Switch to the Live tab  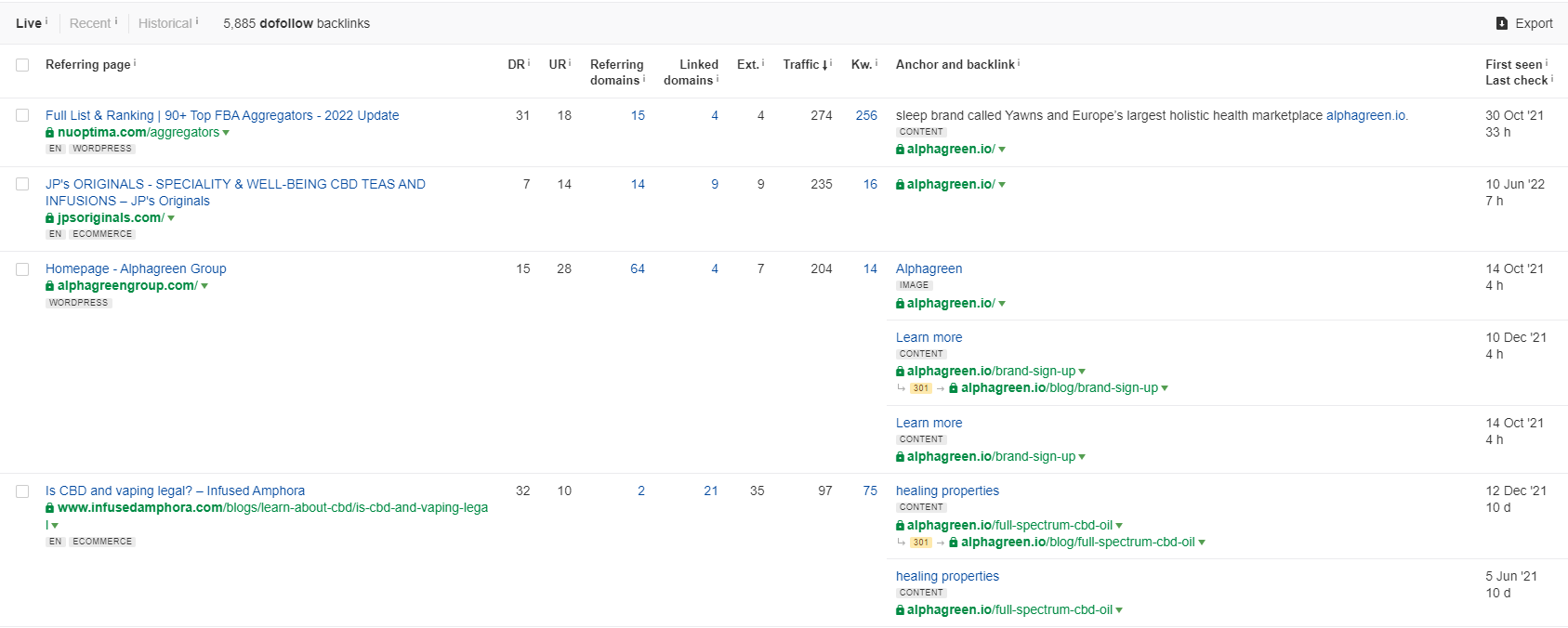(x=29, y=23)
